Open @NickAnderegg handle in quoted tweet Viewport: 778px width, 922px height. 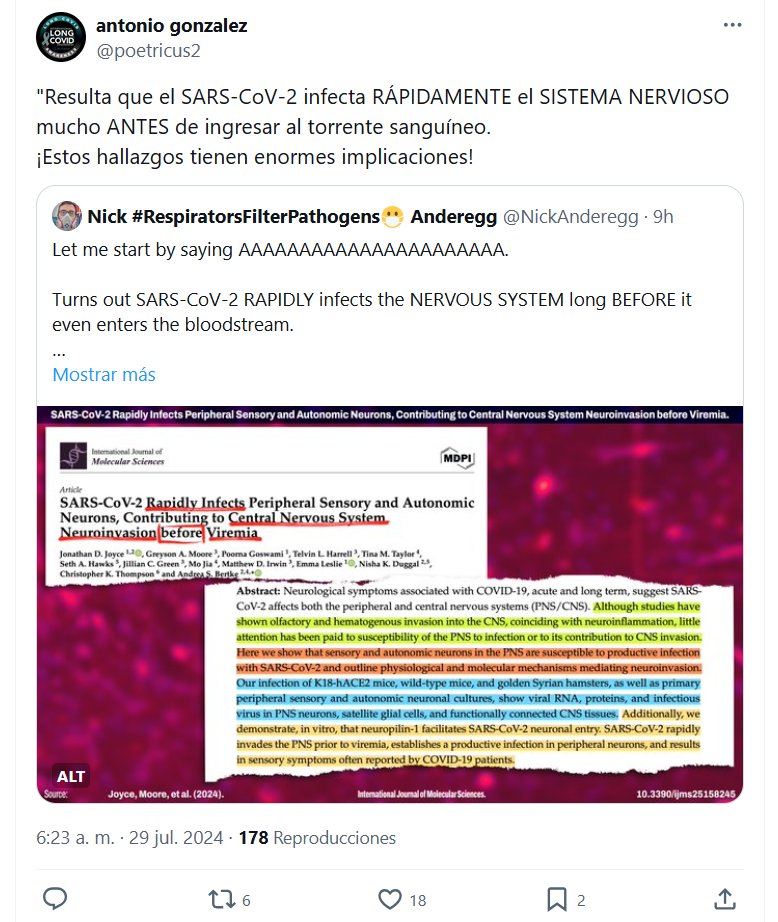(x=570, y=216)
